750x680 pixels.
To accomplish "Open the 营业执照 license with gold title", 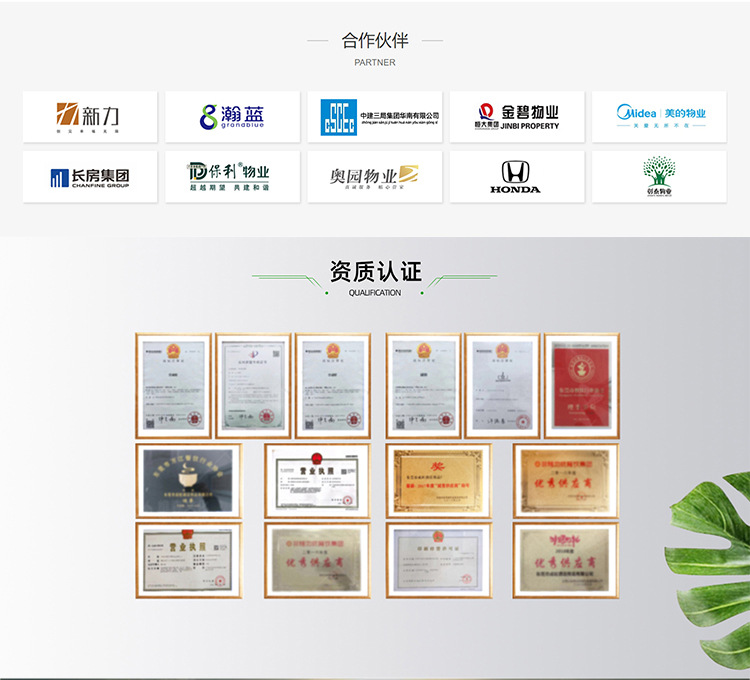I will (x=188, y=560).
